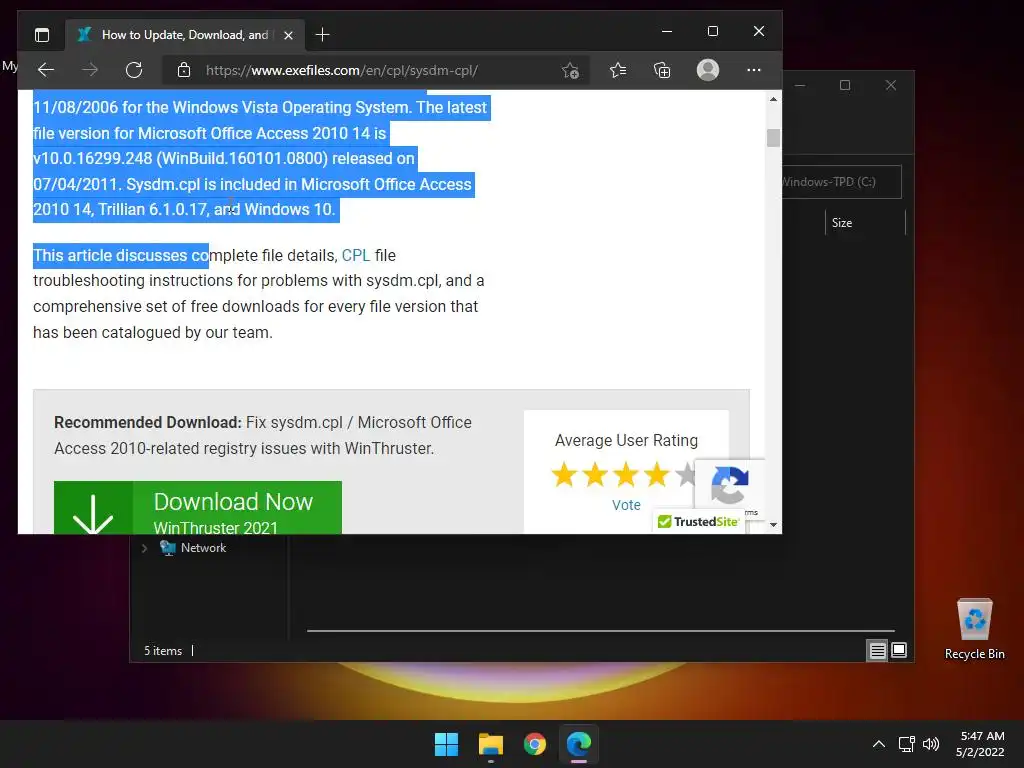
Task: Click the vertical scrollbar thumb in Edge
Action: click(773, 138)
